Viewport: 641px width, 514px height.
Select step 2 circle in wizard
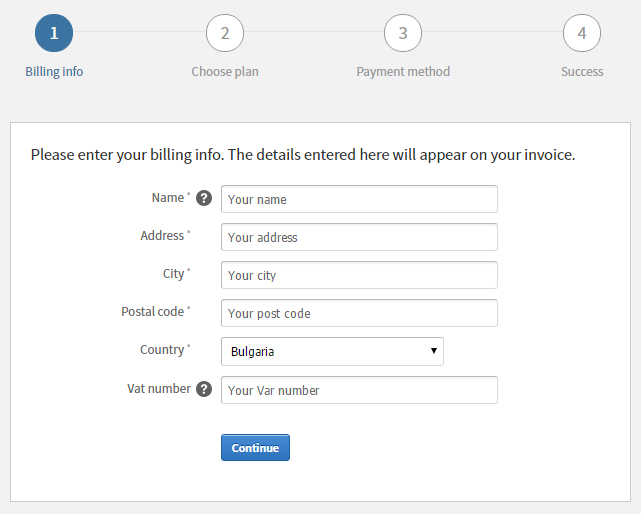tap(225, 33)
